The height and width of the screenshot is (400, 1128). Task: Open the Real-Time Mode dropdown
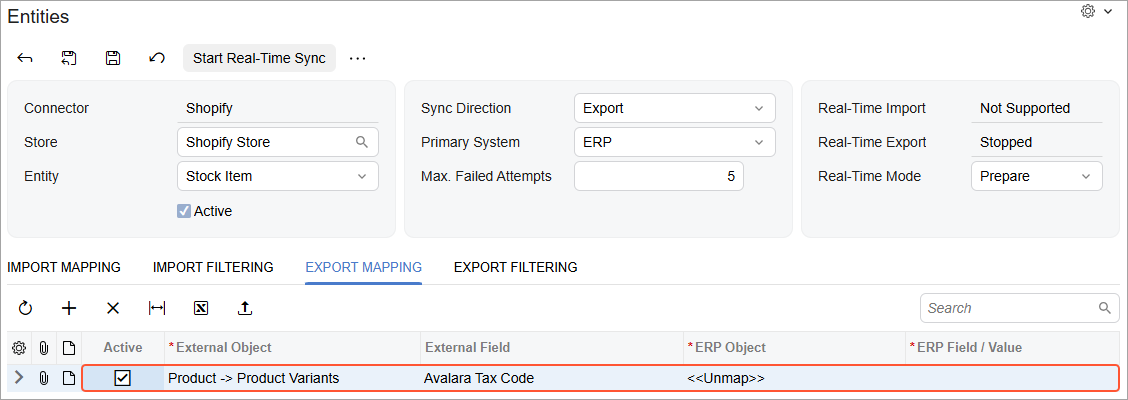[1037, 176]
